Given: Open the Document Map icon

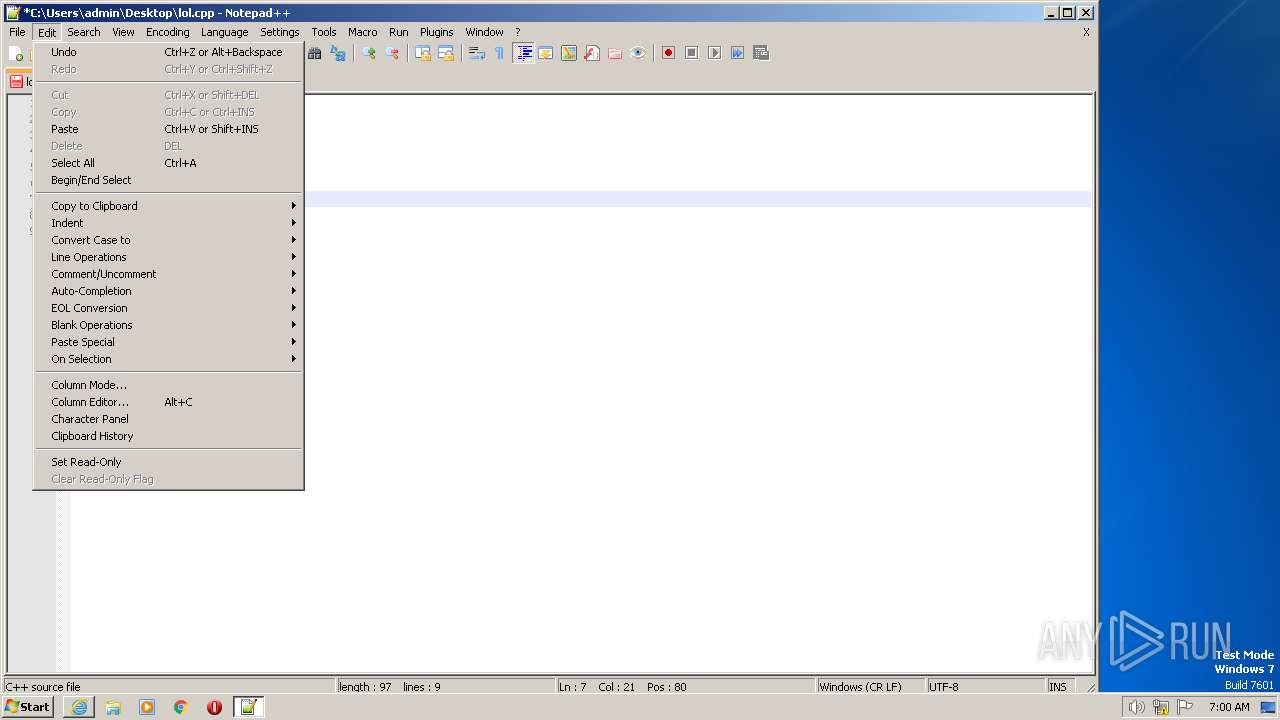Looking at the screenshot, I should (569, 53).
